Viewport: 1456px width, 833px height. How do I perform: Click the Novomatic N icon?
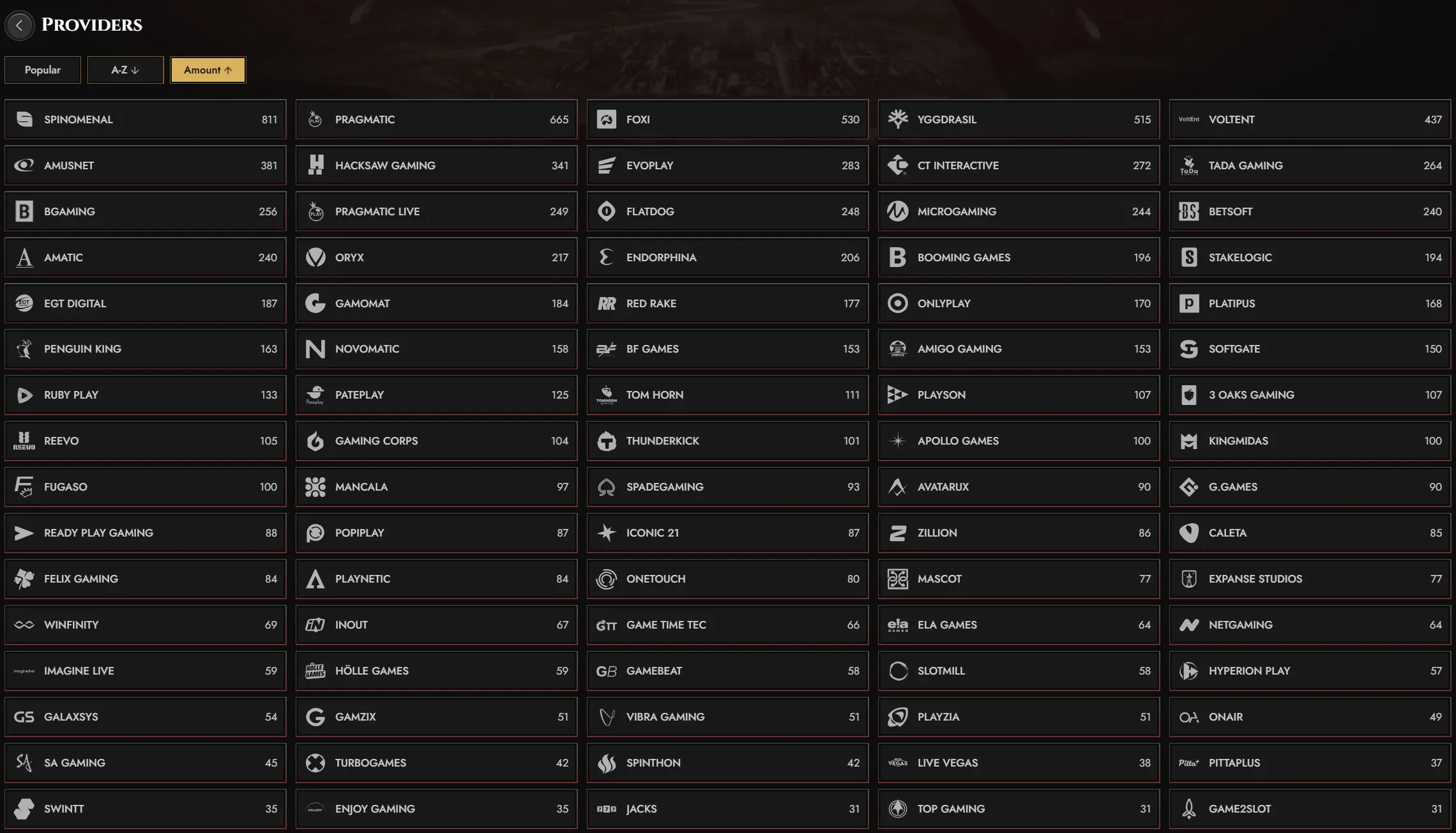(x=315, y=349)
